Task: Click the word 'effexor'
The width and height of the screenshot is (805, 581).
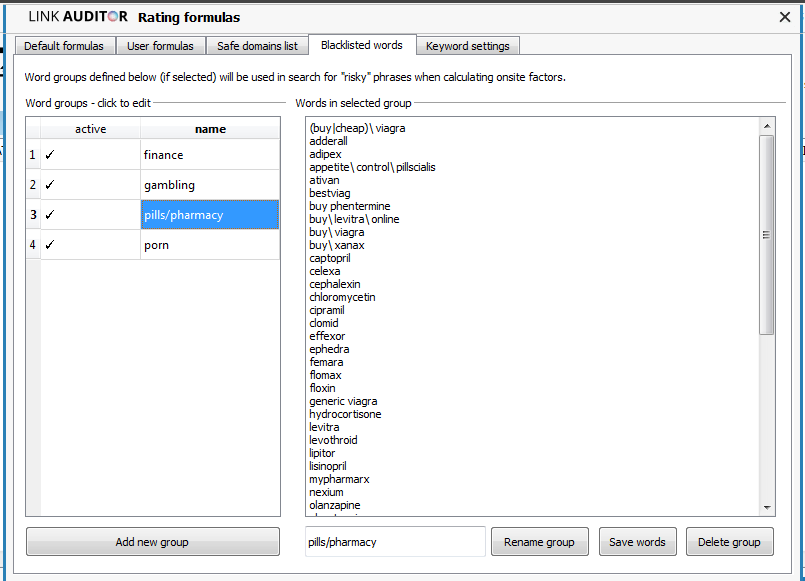Action: (327, 336)
